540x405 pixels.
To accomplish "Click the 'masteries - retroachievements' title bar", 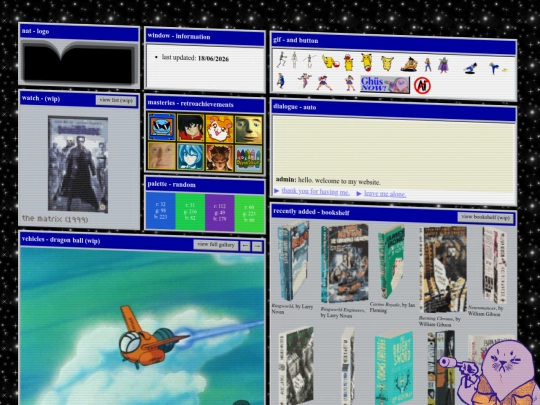I will point(205,104).
